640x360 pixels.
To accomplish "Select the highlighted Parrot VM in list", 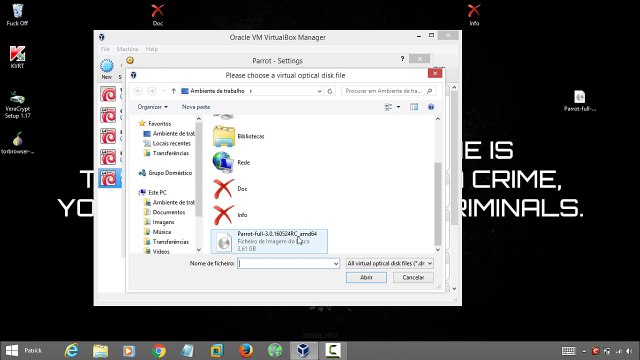I will point(109,178).
